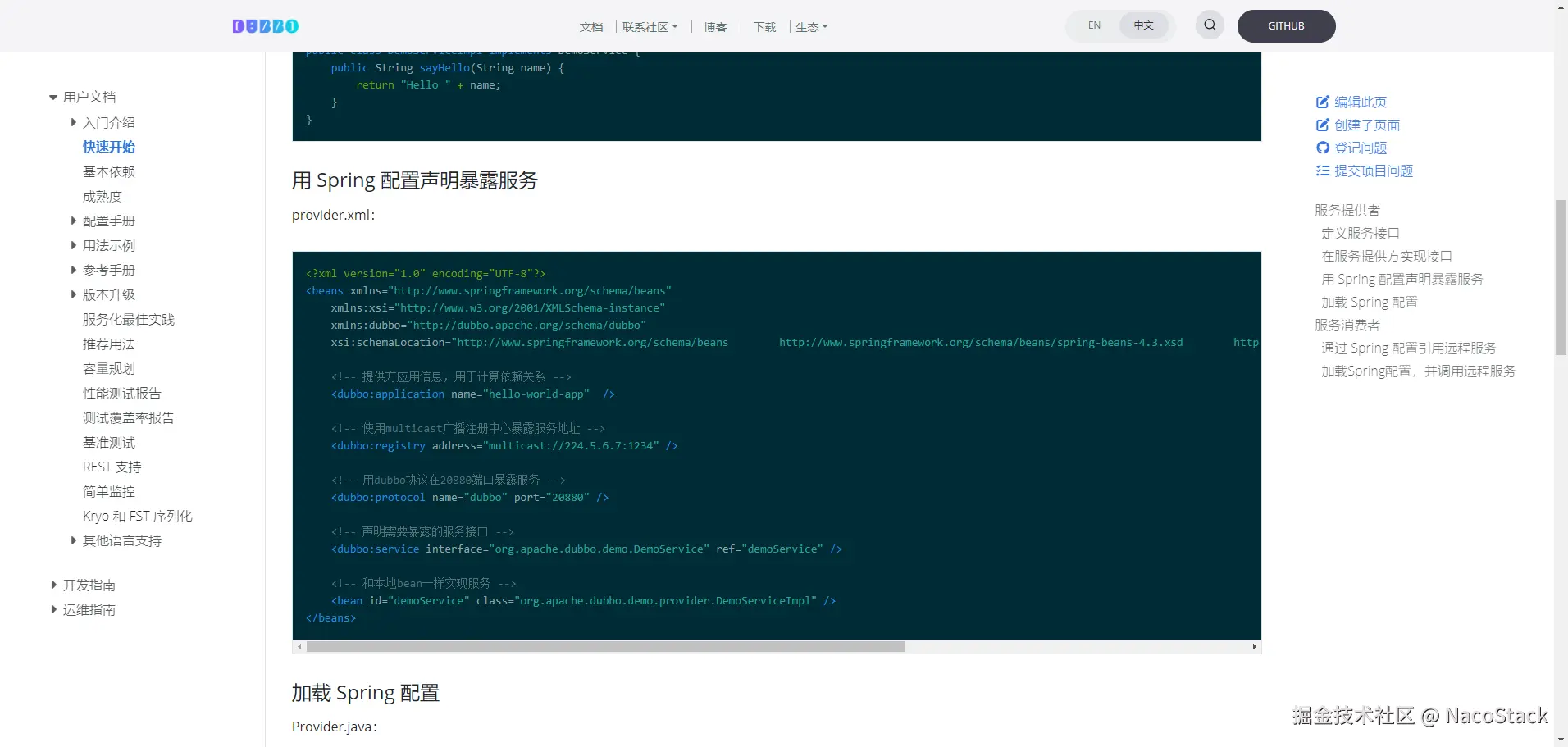
Task: Jump to 加载 Spring 配置 in contents
Action: [x=1370, y=303]
